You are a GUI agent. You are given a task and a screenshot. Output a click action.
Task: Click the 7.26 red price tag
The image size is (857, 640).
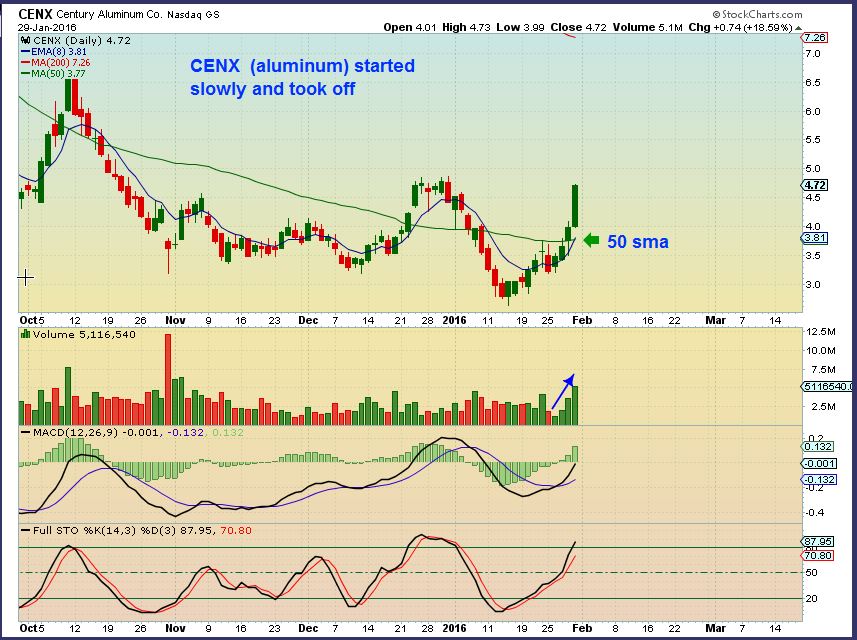[814, 38]
